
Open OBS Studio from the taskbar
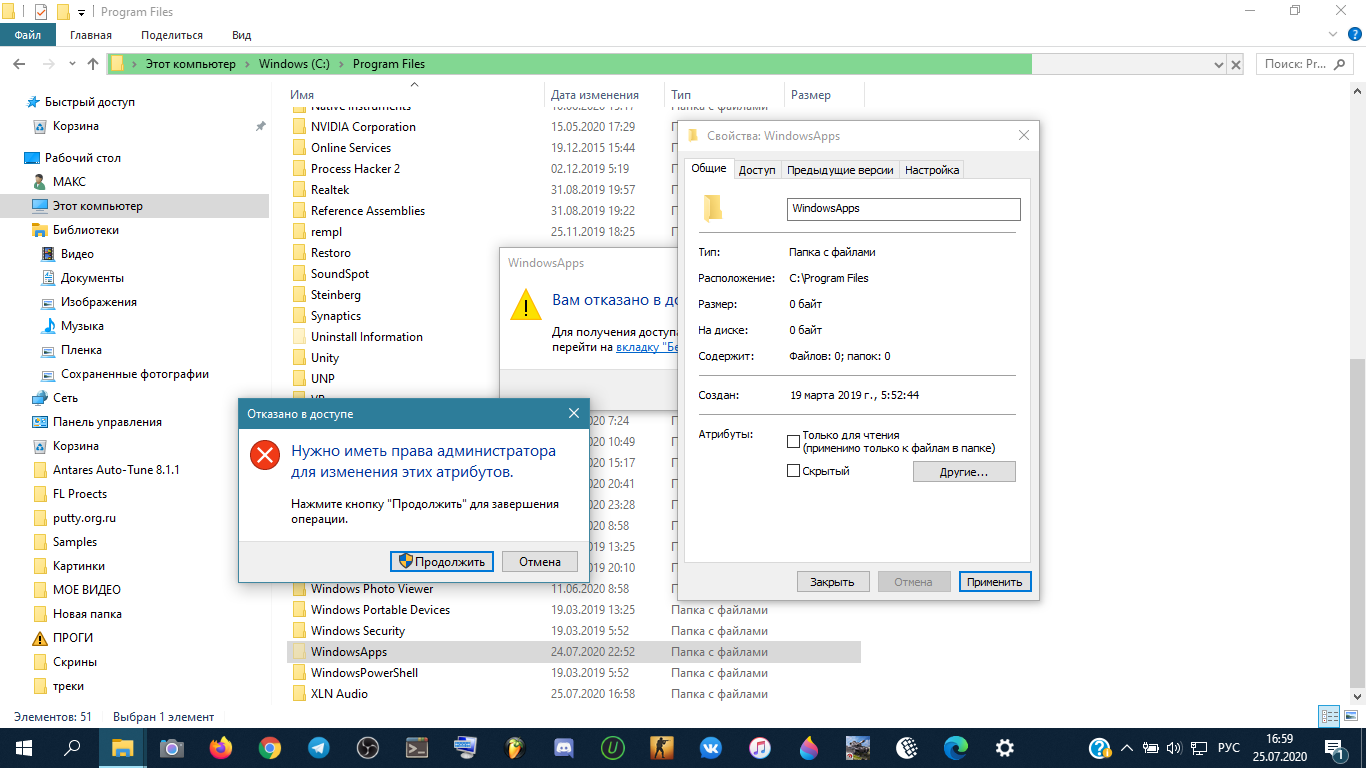pyautogui.click(x=368, y=747)
